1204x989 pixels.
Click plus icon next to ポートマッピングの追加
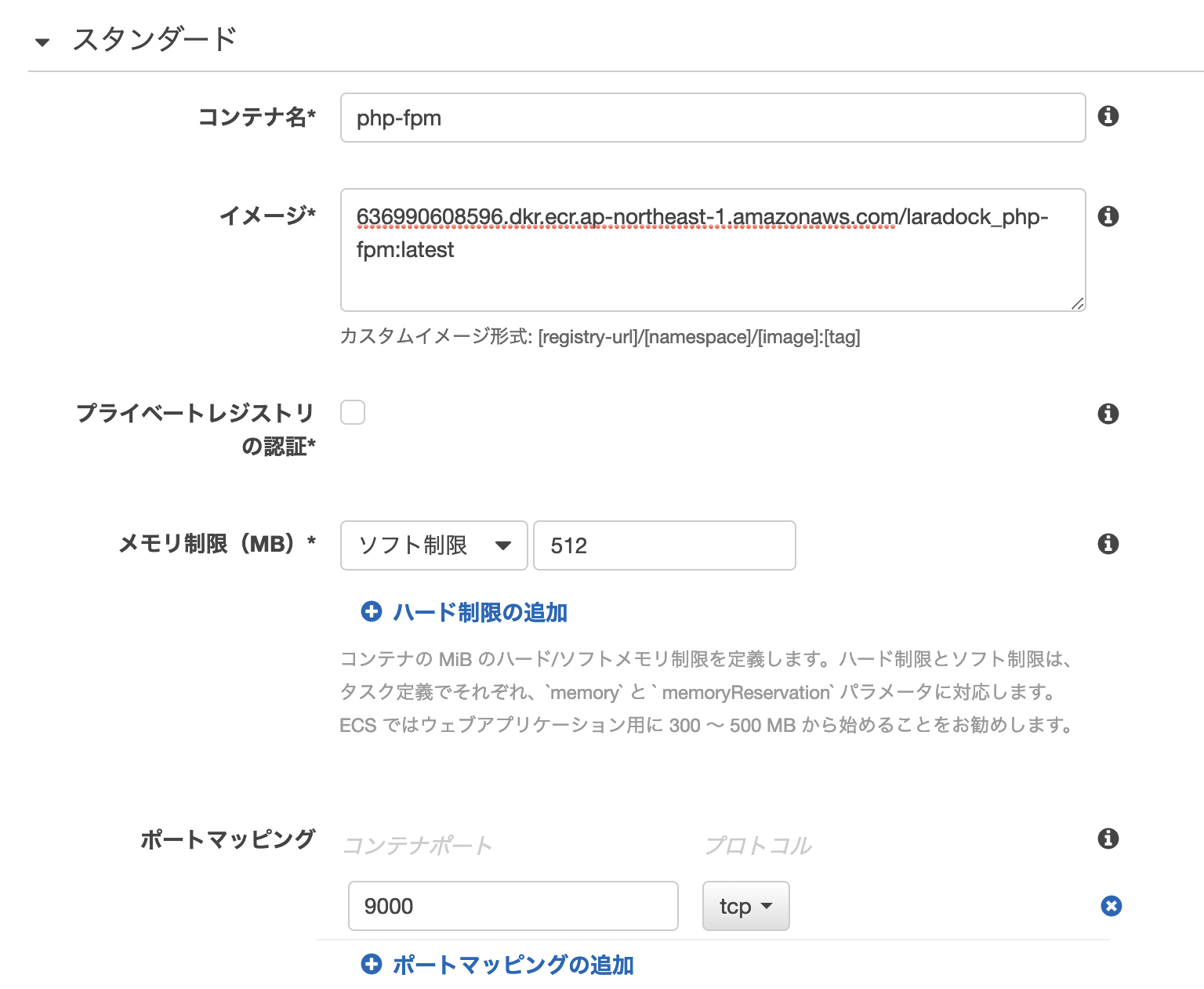pyautogui.click(x=372, y=965)
